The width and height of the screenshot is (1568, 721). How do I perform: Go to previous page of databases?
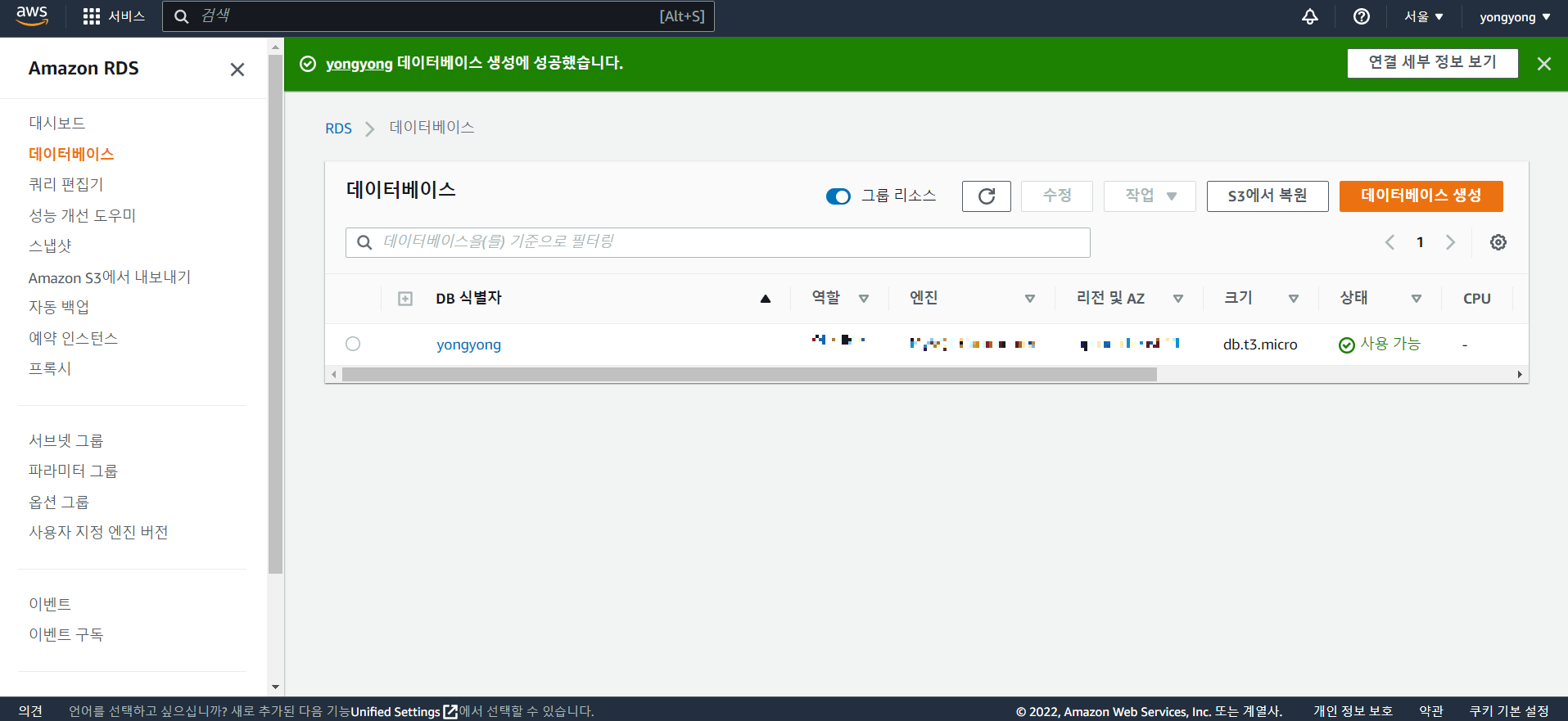[1390, 242]
